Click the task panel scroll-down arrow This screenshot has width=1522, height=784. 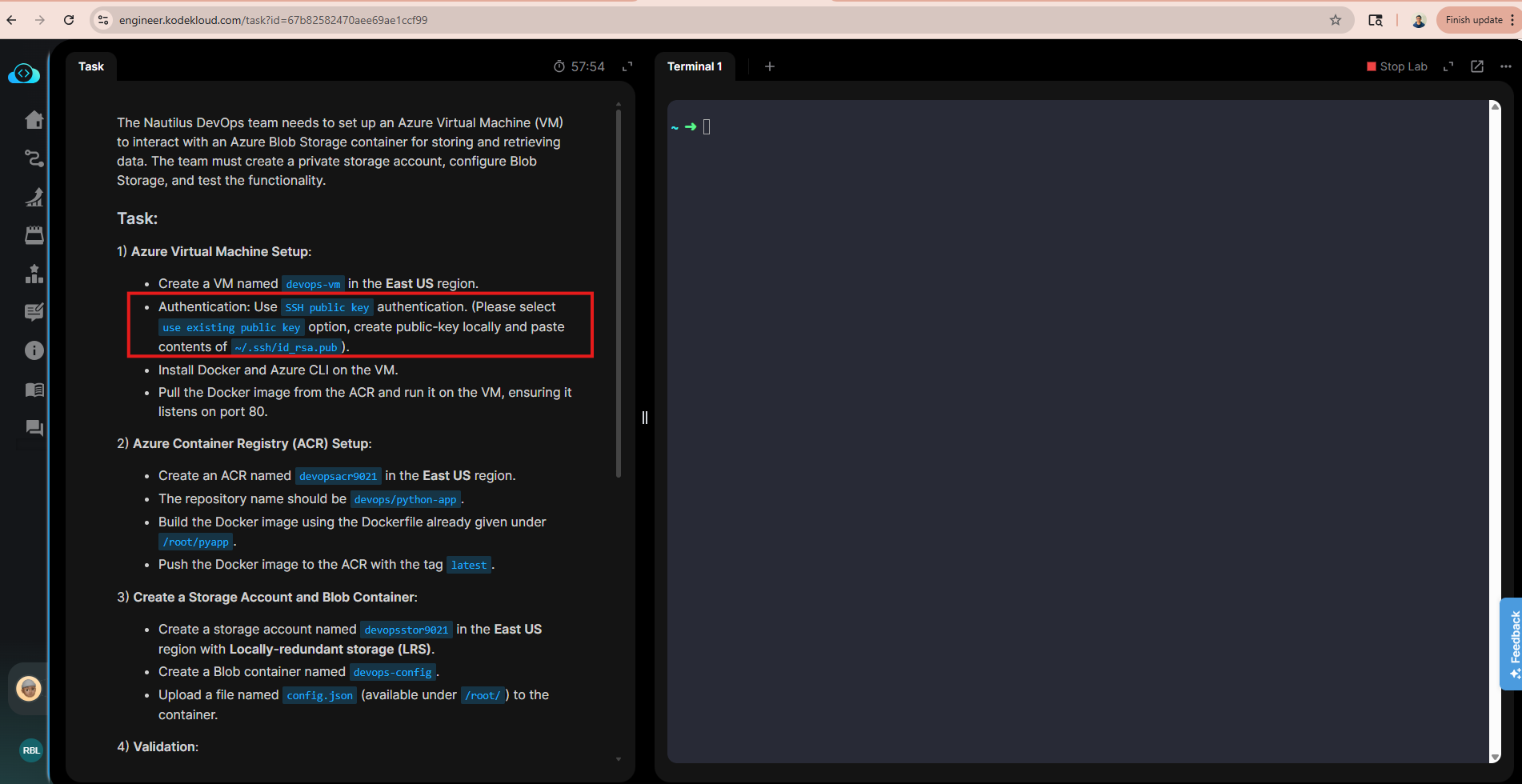(619, 758)
